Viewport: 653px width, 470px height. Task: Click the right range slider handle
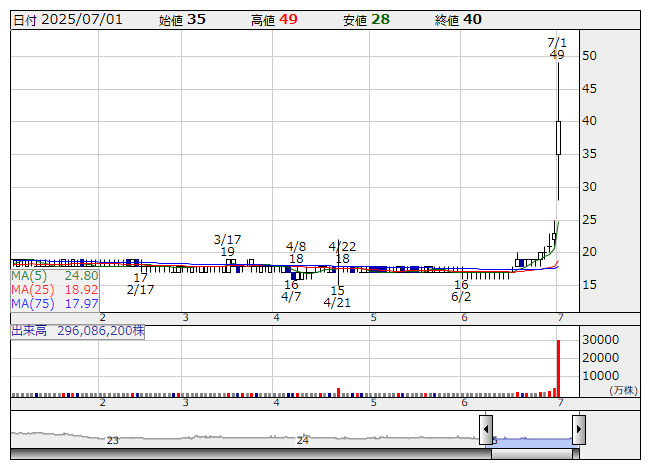(x=578, y=430)
